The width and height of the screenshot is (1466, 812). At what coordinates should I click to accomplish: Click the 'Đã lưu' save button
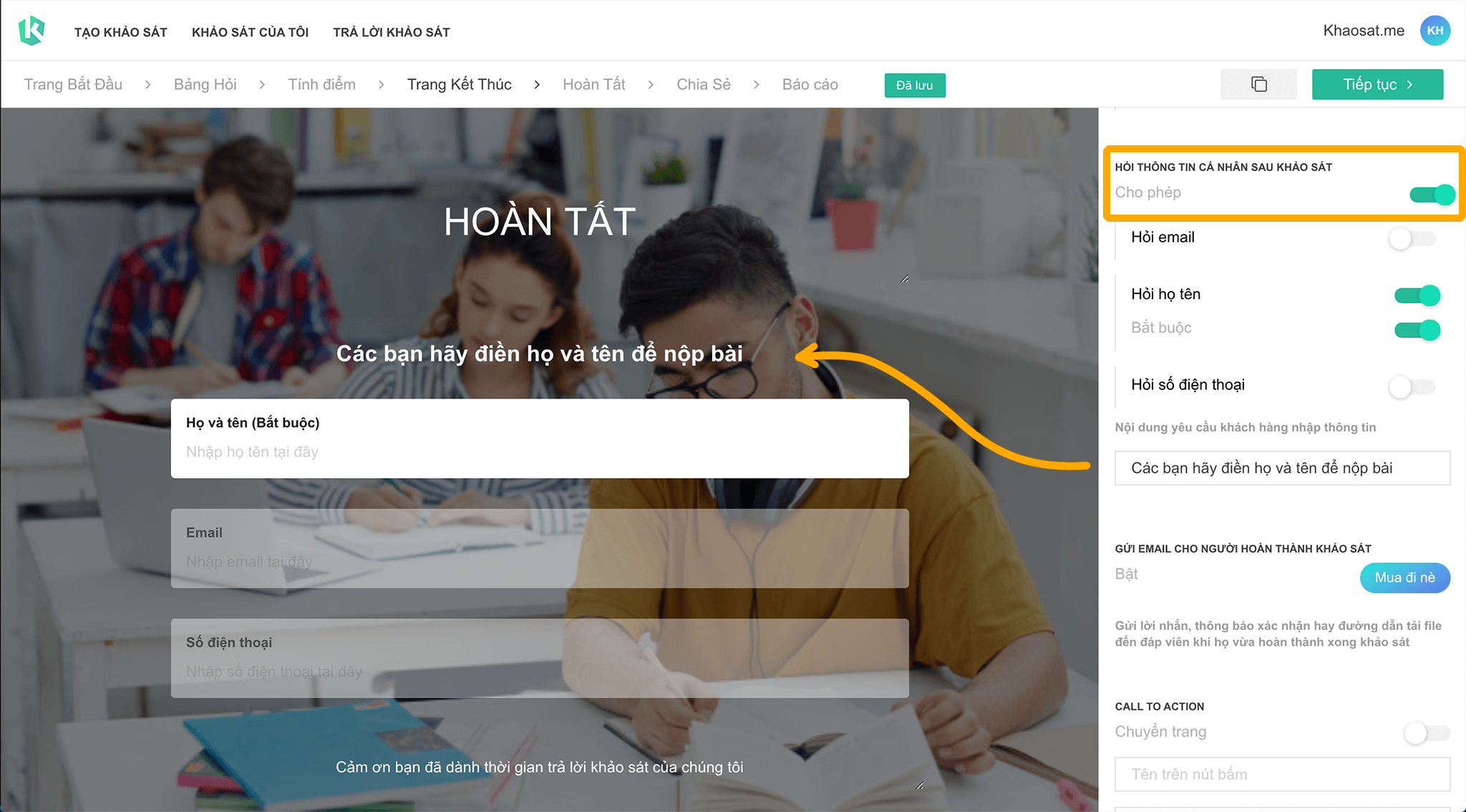[x=915, y=84]
